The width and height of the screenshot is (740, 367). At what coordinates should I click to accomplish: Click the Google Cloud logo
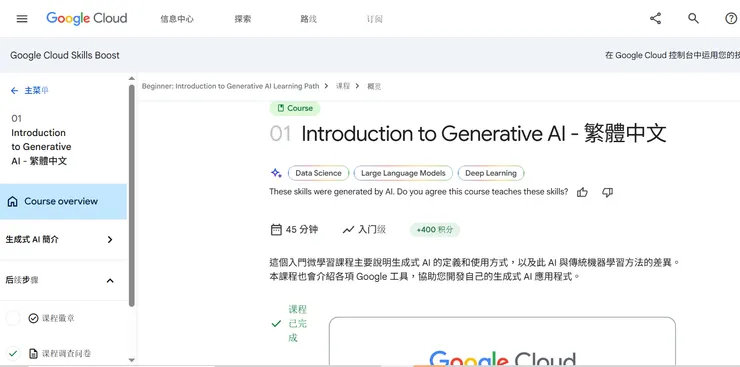(87, 18)
